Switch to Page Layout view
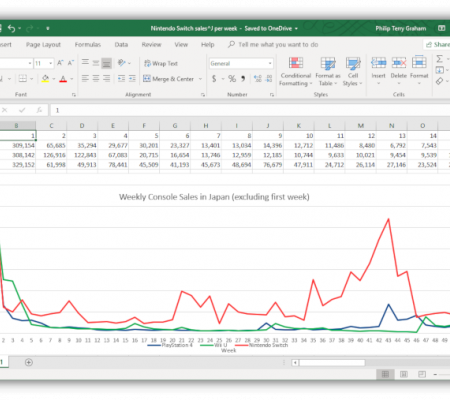 pos(404,374)
